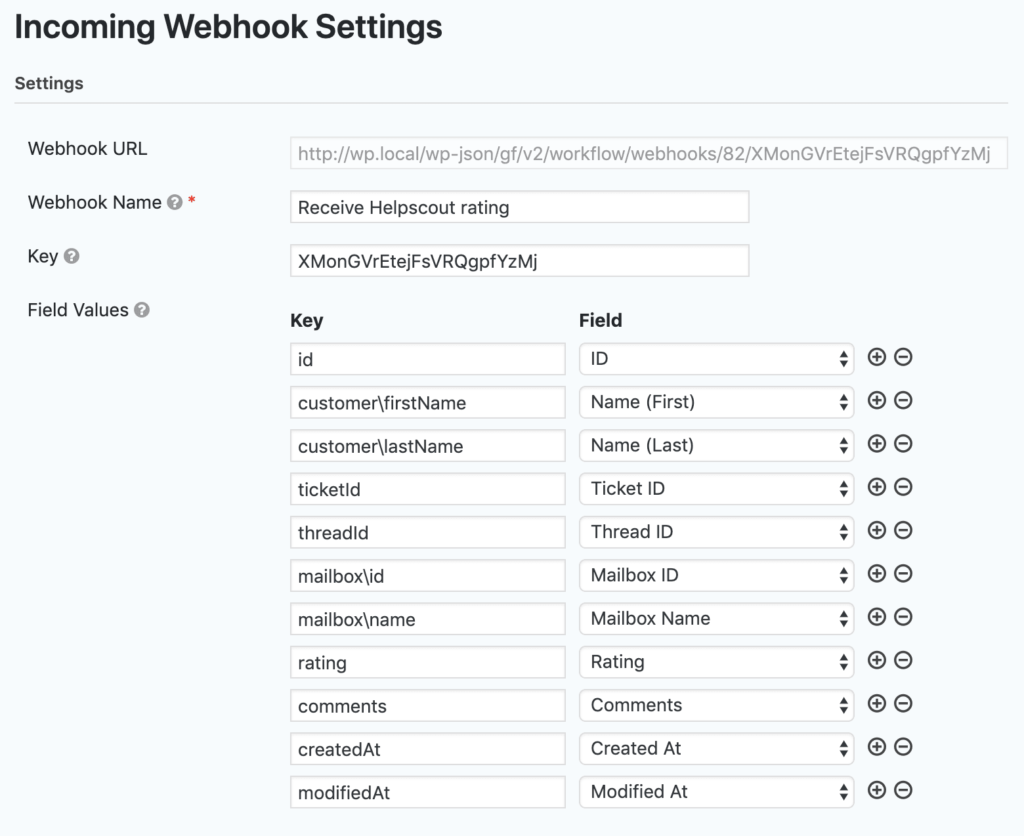Add a row after createdAt mapping
This screenshot has height=836, width=1024.
876,747
